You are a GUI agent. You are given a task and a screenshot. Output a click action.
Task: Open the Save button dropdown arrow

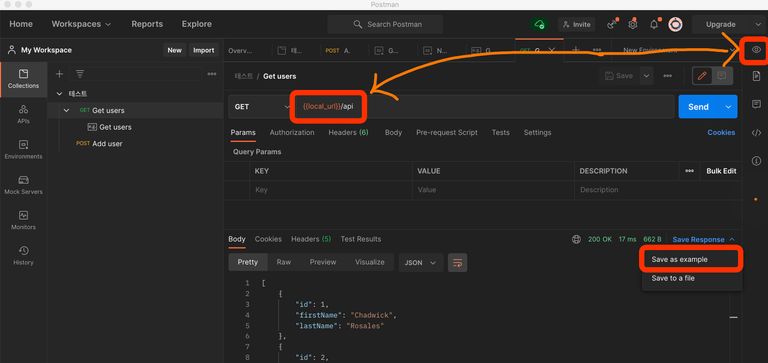tap(646, 76)
